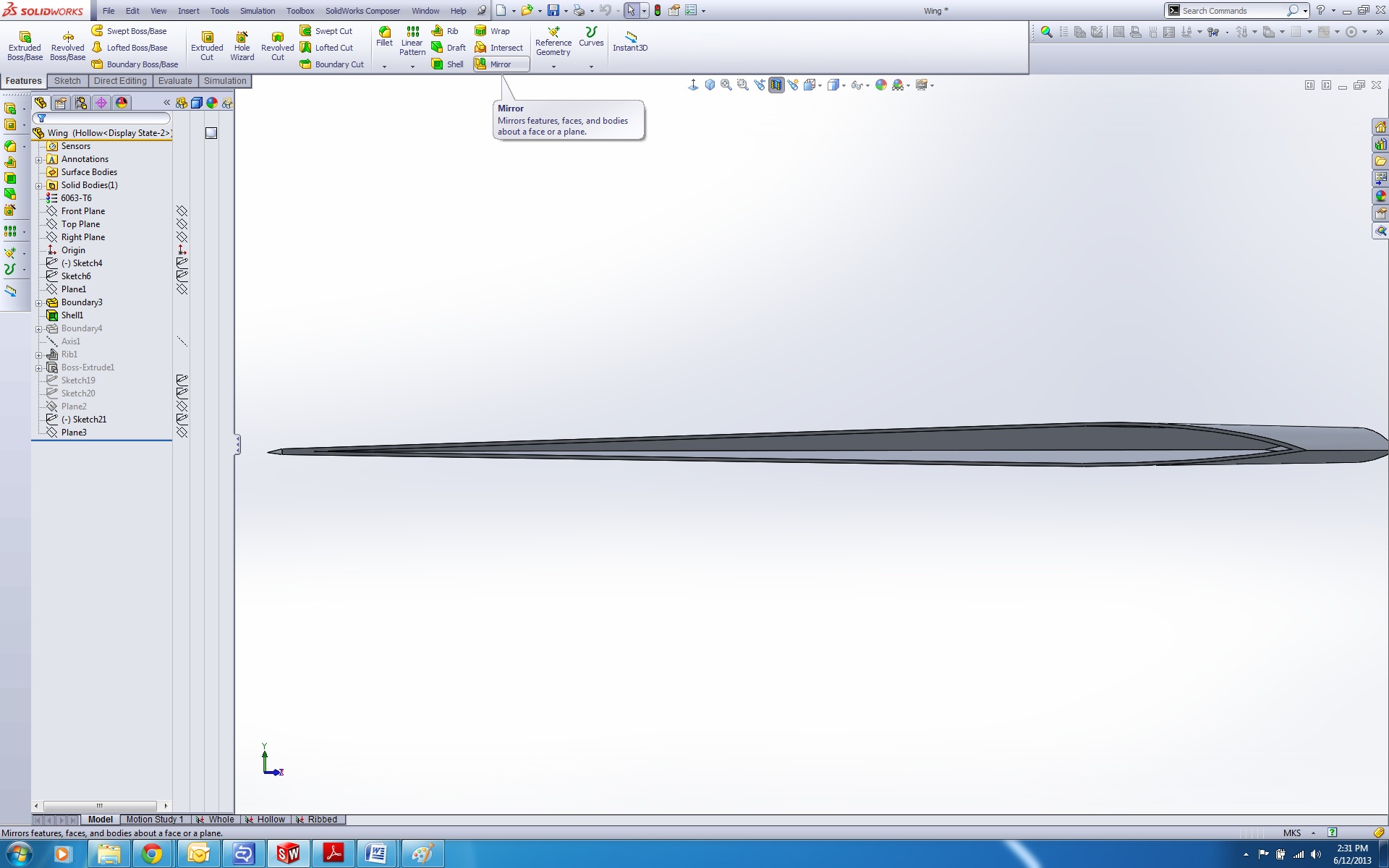Viewport: 1389px width, 868px height.
Task: Click Zoom to Fit in view toolbar
Action: [726, 85]
